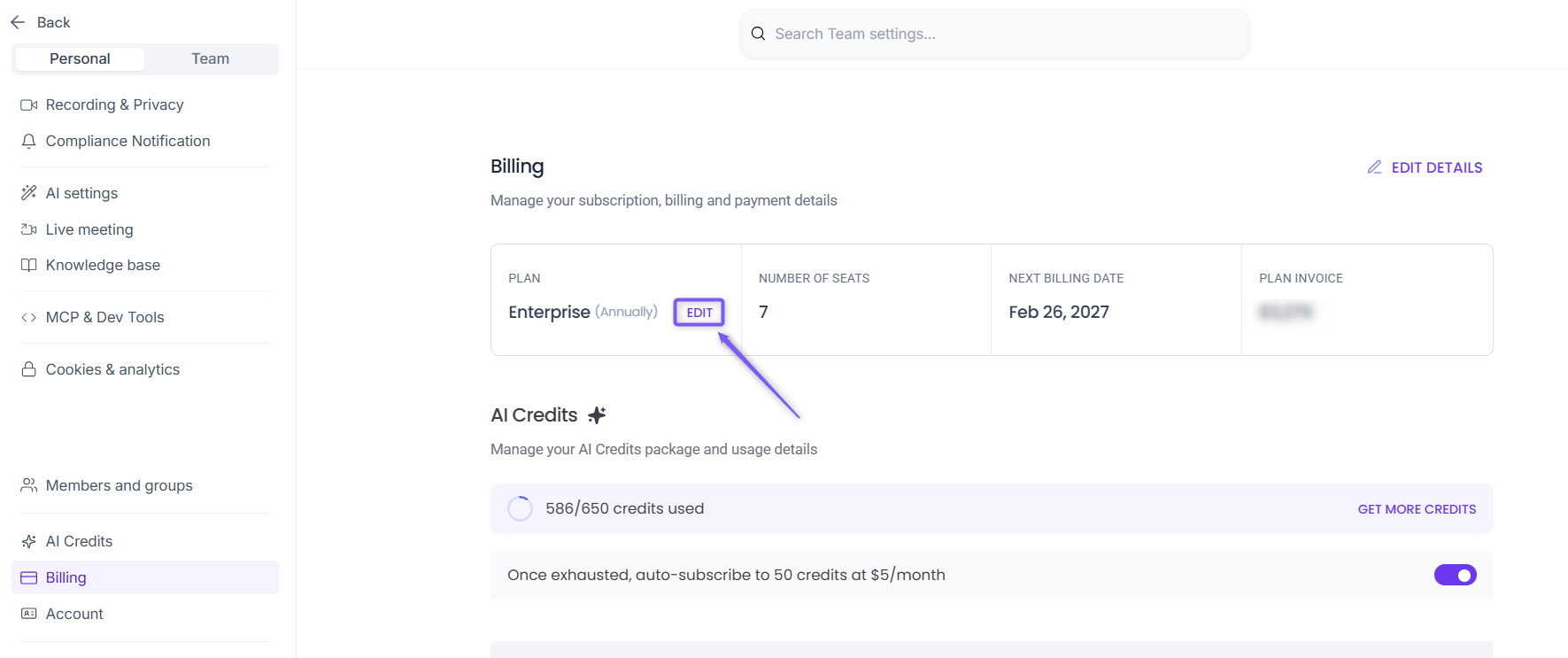Click the search magnifier icon
This screenshot has height=658, width=1568.
tap(758, 34)
